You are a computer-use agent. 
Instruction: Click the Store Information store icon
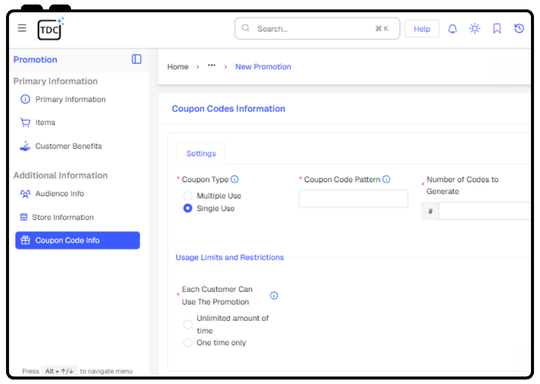point(23,217)
